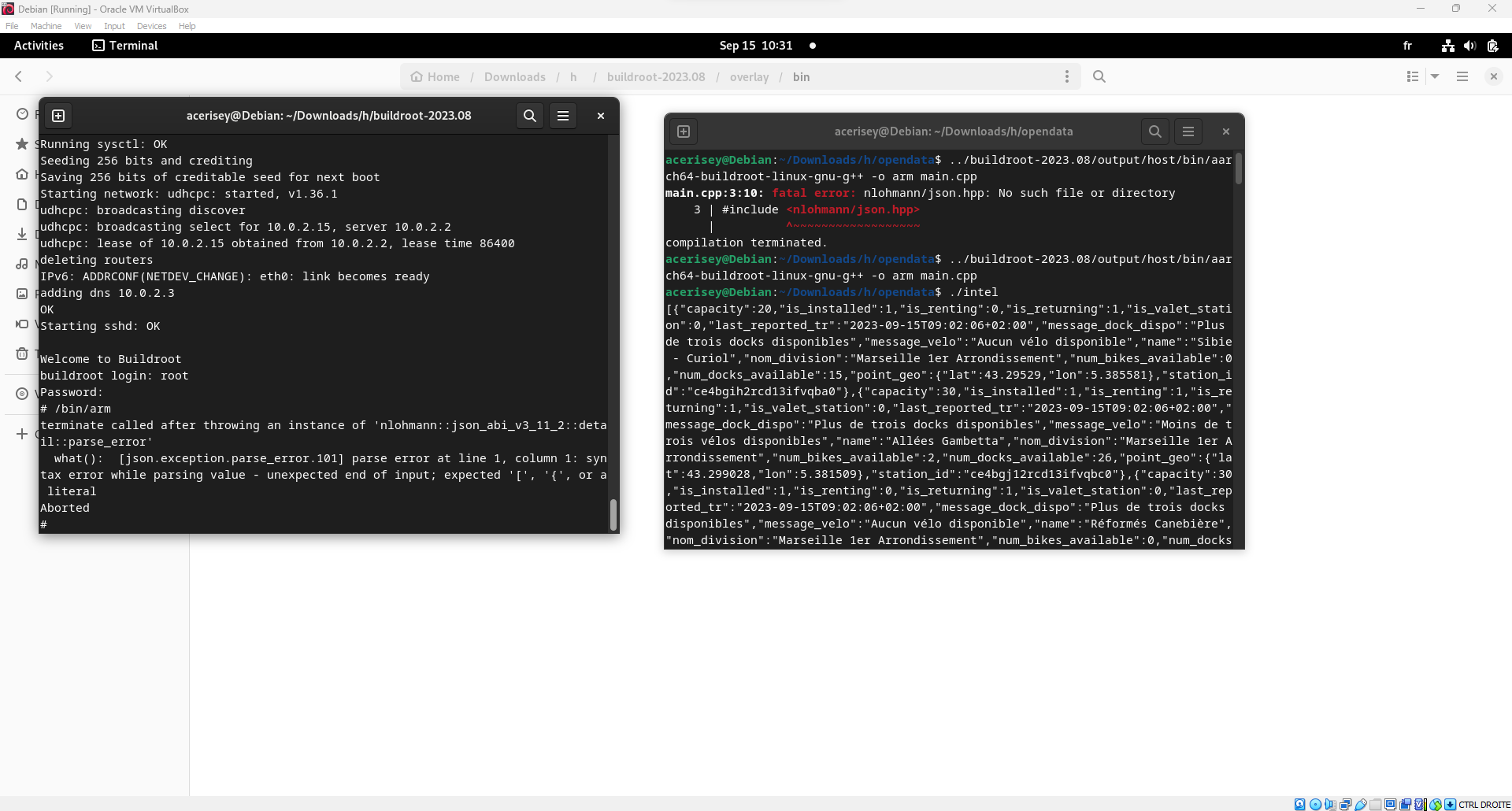This screenshot has height=811, width=1512.
Task: Go to buildroot-2023.08 in the path bar
Action: click(656, 76)
